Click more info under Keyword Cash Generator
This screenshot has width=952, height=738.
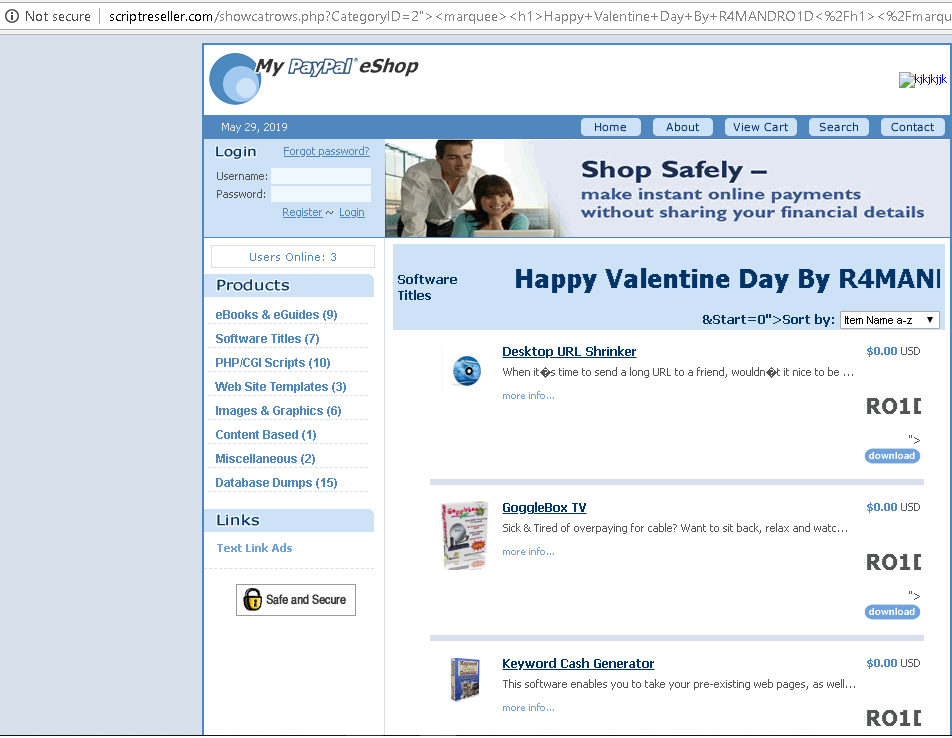pyautogui.click(x=528, y=708)
